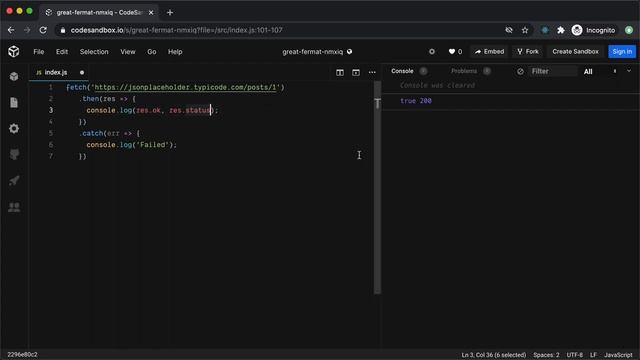Viewport: 640px width, 360px height.
Task: Fork this sandbox
Action: pos(528,51)
